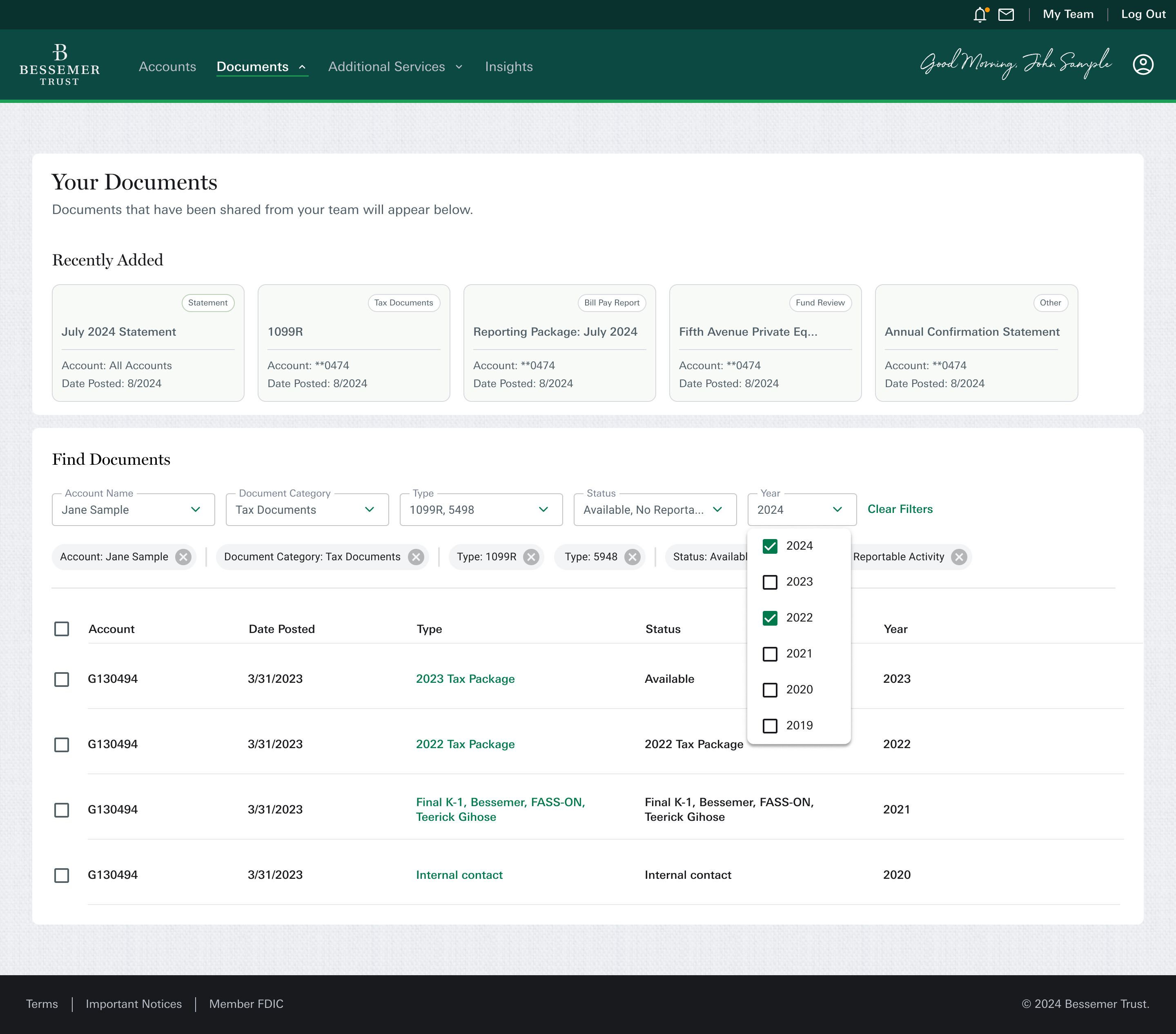The image size is (1176, 1034).
Task: Open the notifications bell icon
Action: point(980,14)
